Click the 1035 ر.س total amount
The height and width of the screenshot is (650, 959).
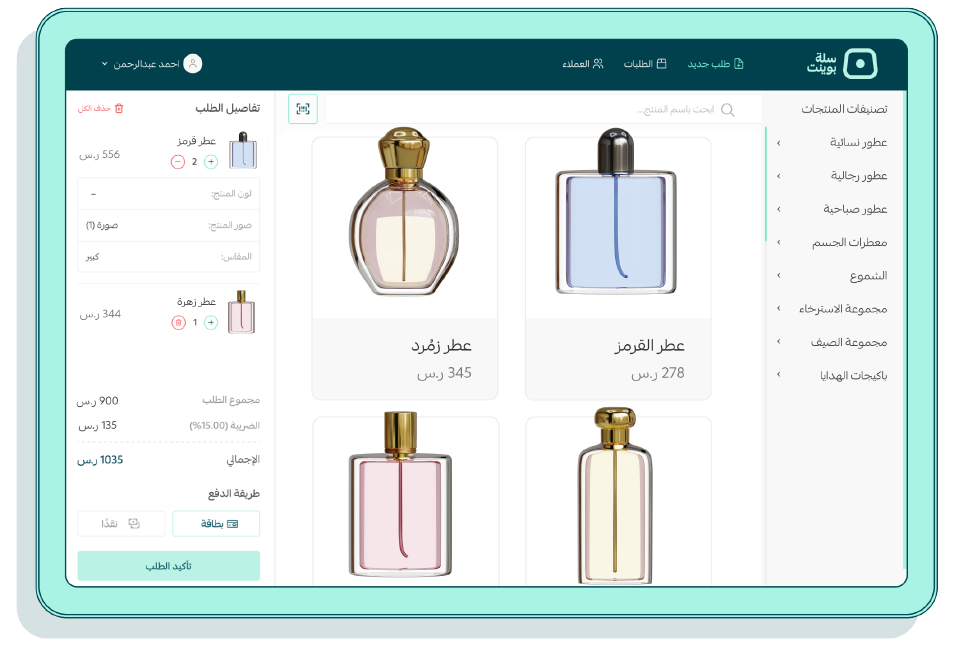pos(100,460)
